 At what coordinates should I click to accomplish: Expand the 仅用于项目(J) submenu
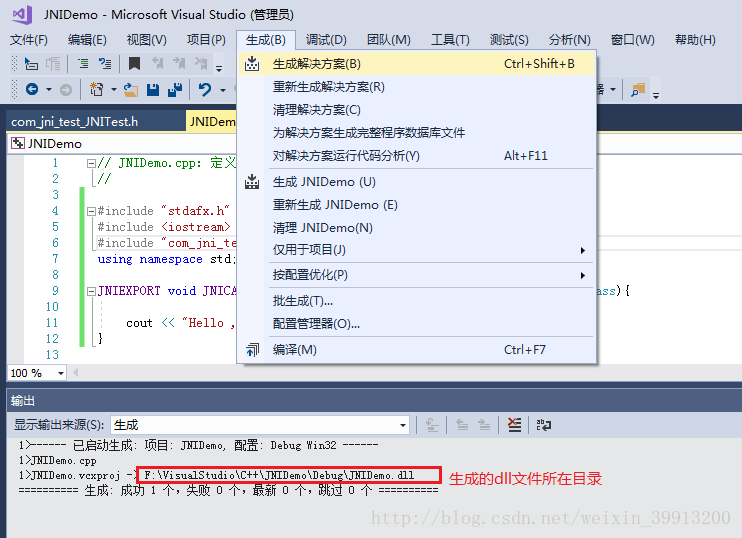pyautogui.click(x=416, y=250)
